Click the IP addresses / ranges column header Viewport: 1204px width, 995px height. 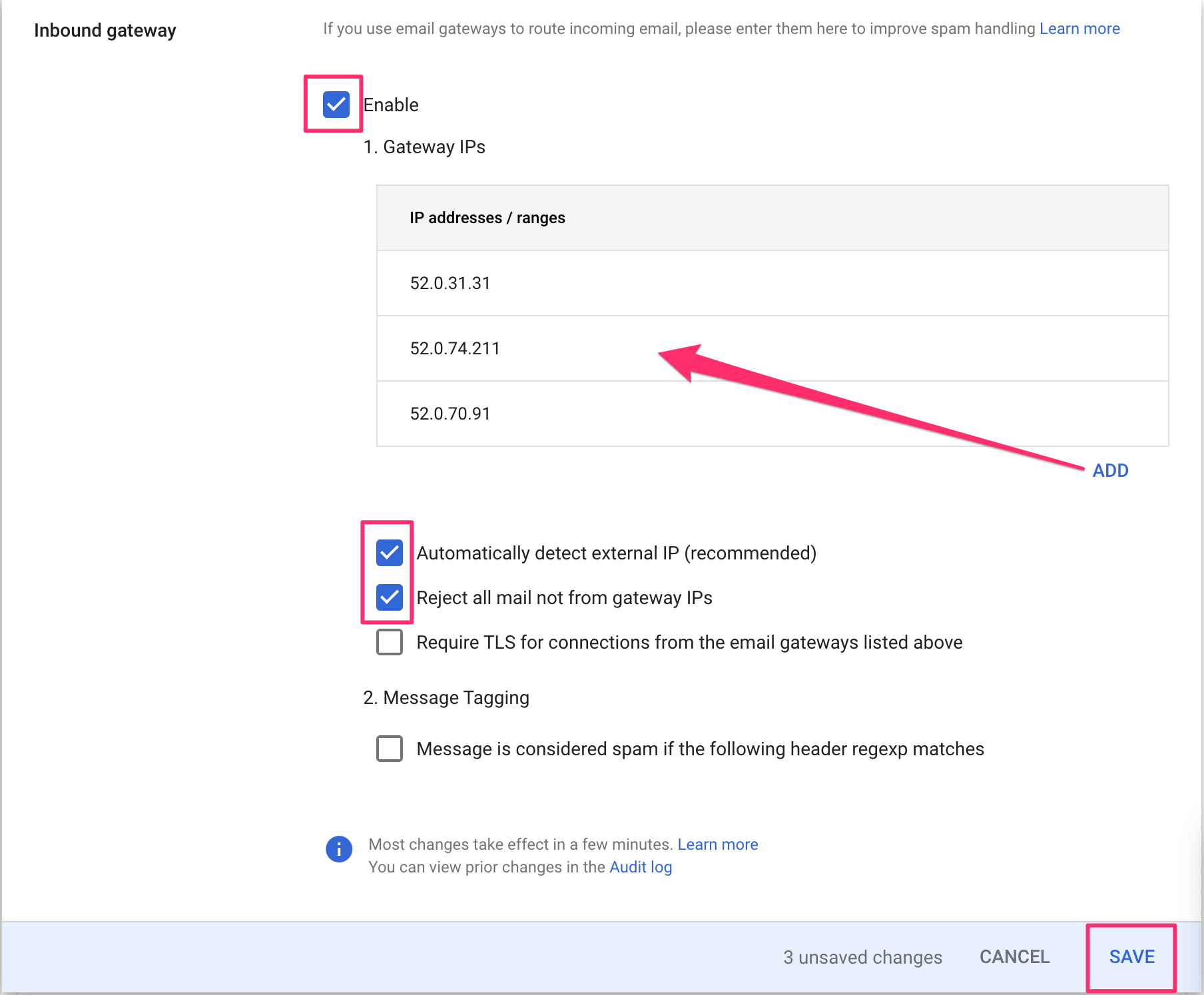click(487, 218)
